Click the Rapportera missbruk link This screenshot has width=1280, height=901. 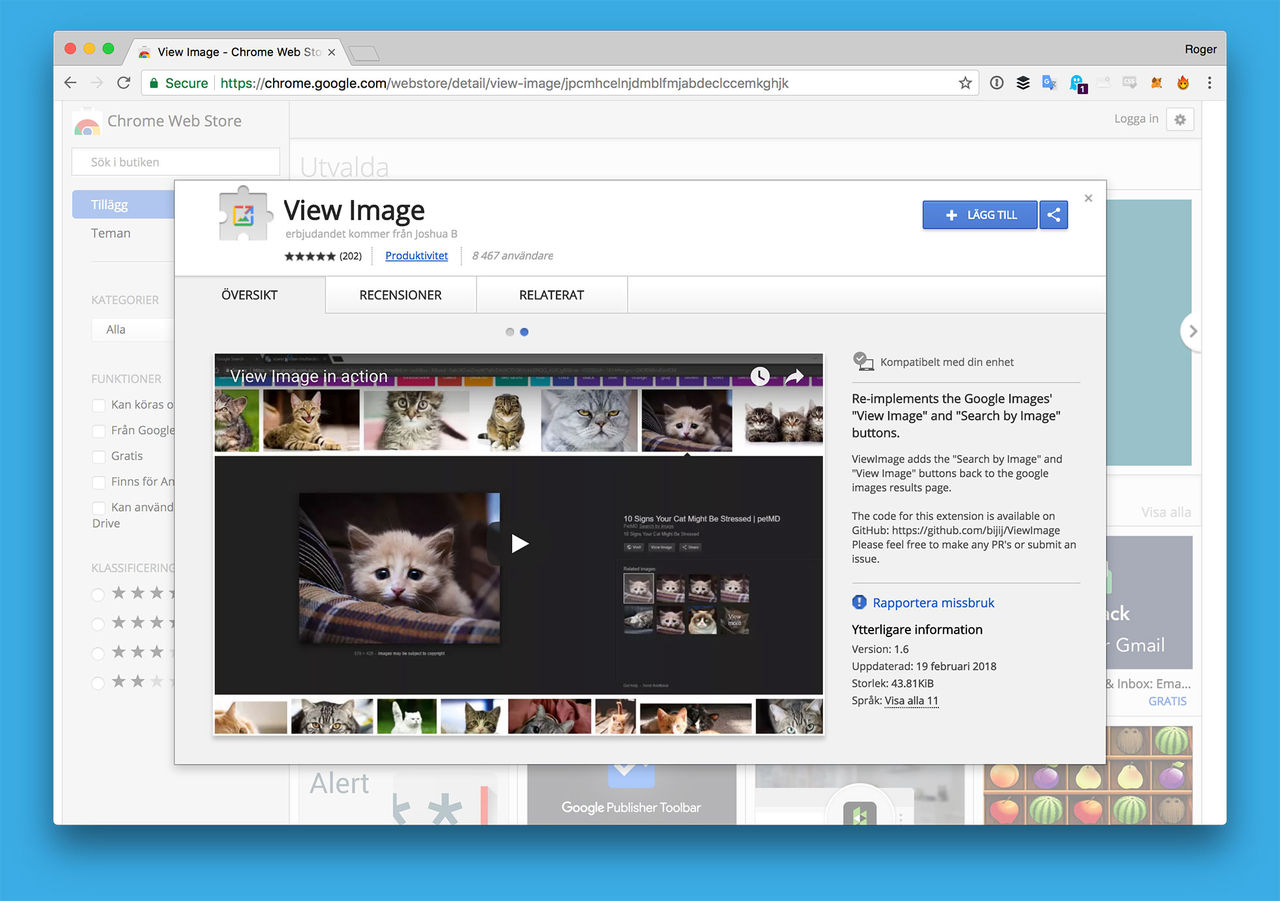pyautogui.click(x=932, y=602)
